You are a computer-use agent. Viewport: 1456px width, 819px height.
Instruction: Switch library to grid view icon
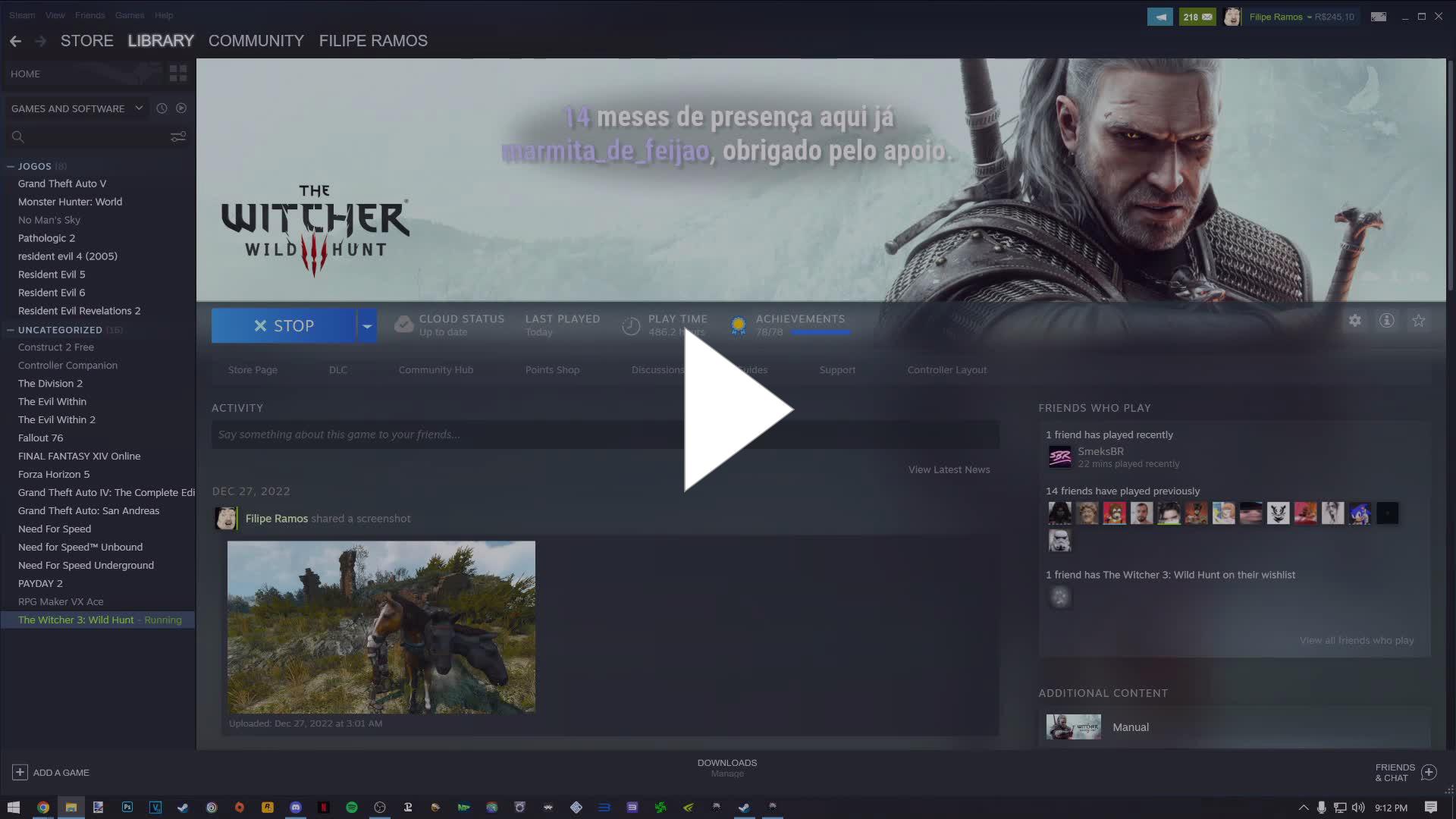click(178, 74)
